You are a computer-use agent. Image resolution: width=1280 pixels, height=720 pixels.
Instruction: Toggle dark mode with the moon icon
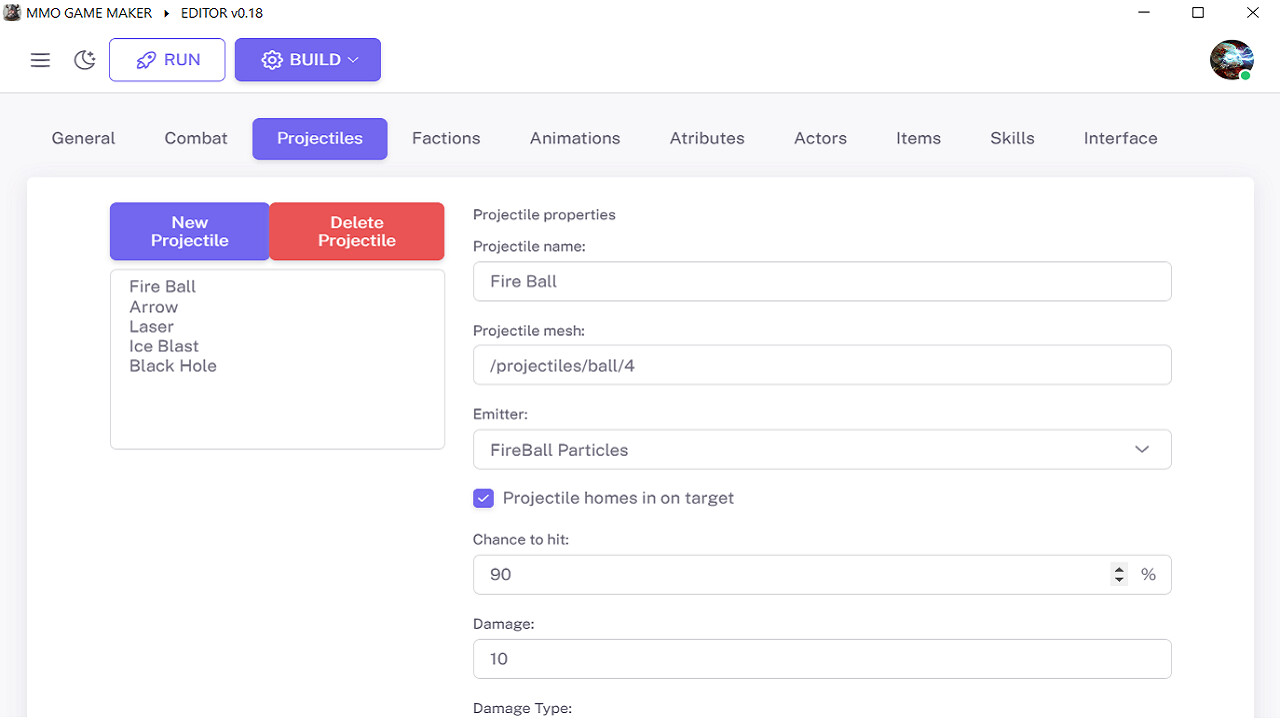coord(84,59)
